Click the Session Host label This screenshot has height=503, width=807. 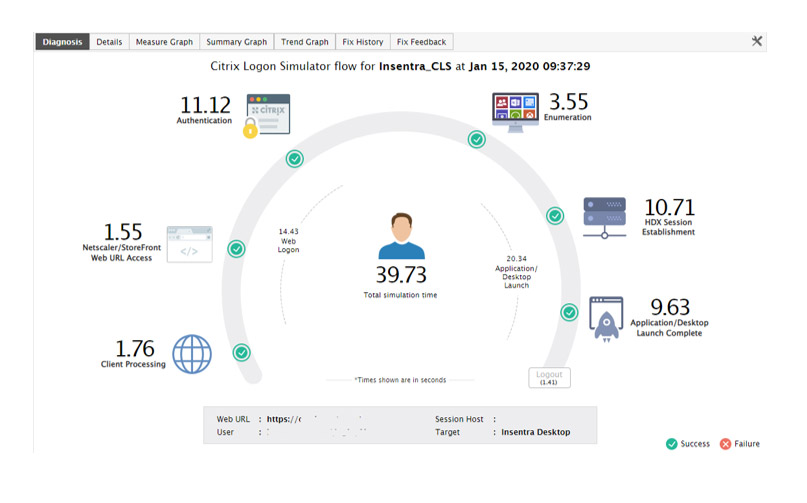click(x=459, y=419)
